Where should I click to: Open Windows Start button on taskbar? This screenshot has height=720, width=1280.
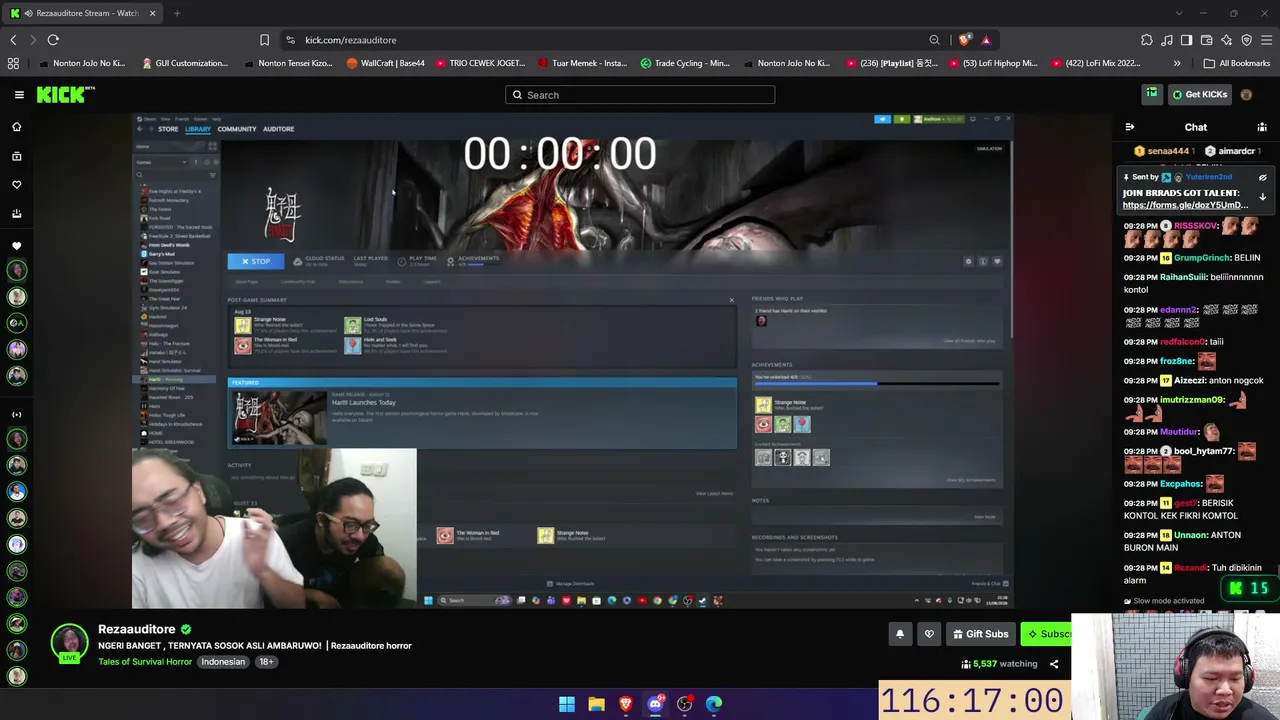click(567, 704)
